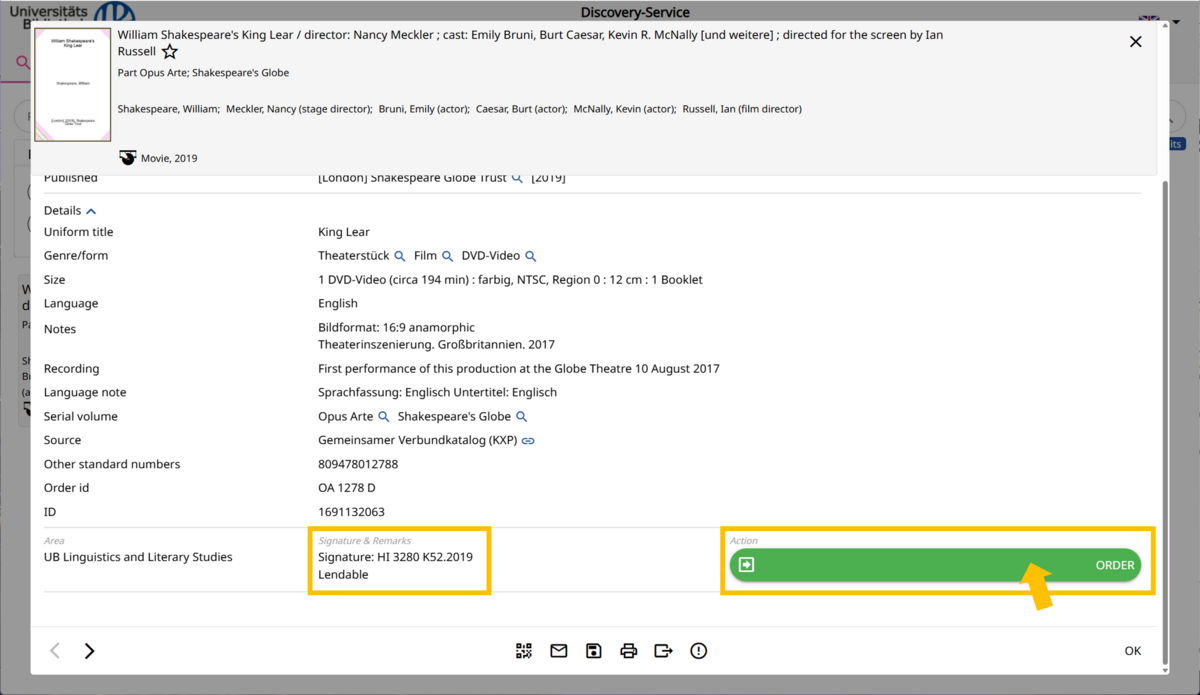Confirm with the OK button
Image resolution: width=1200 pixels, height=695 pixels.
1132,651
